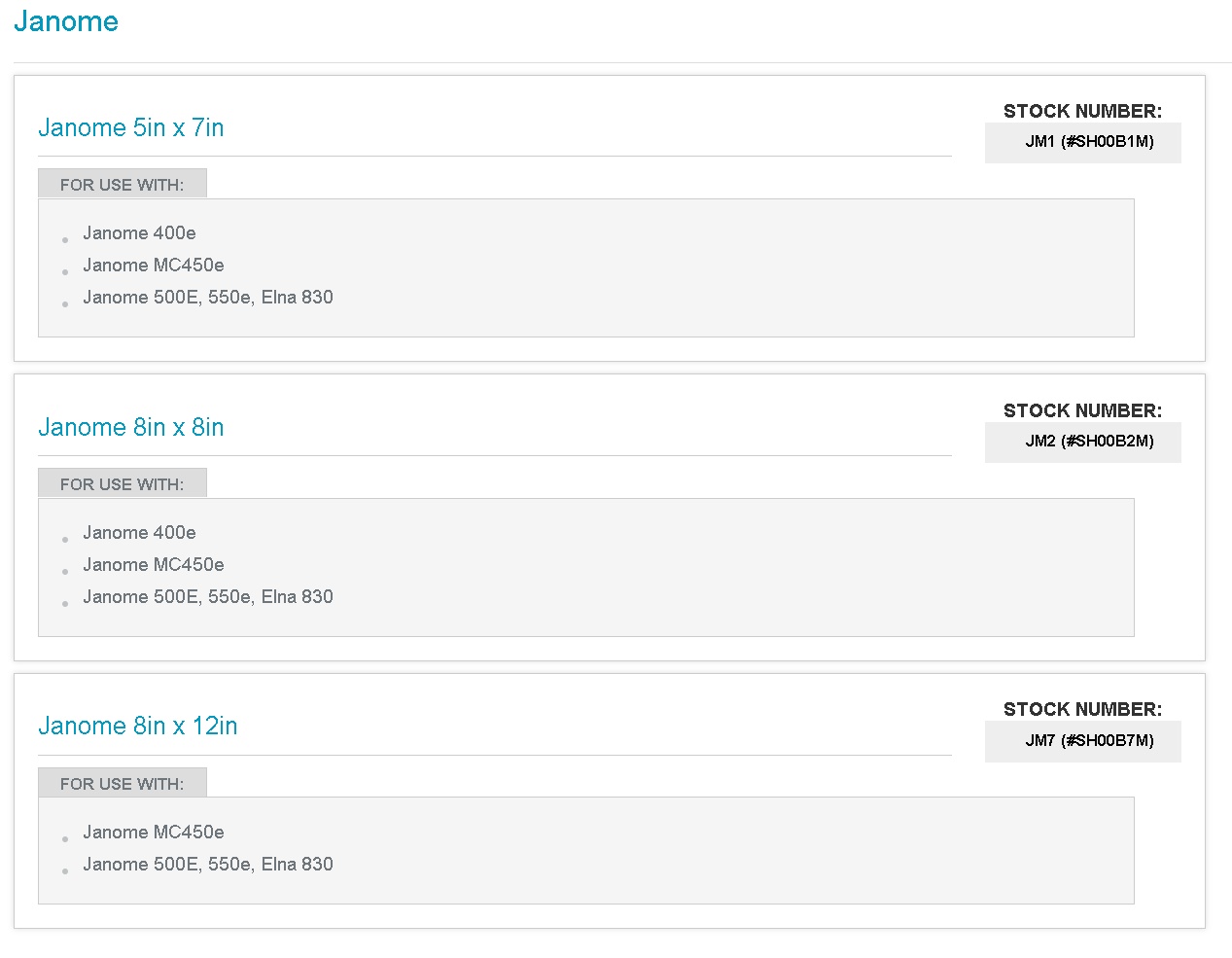Click the STOCK NUMBER label above JM1

click(x=1082, y=111)
